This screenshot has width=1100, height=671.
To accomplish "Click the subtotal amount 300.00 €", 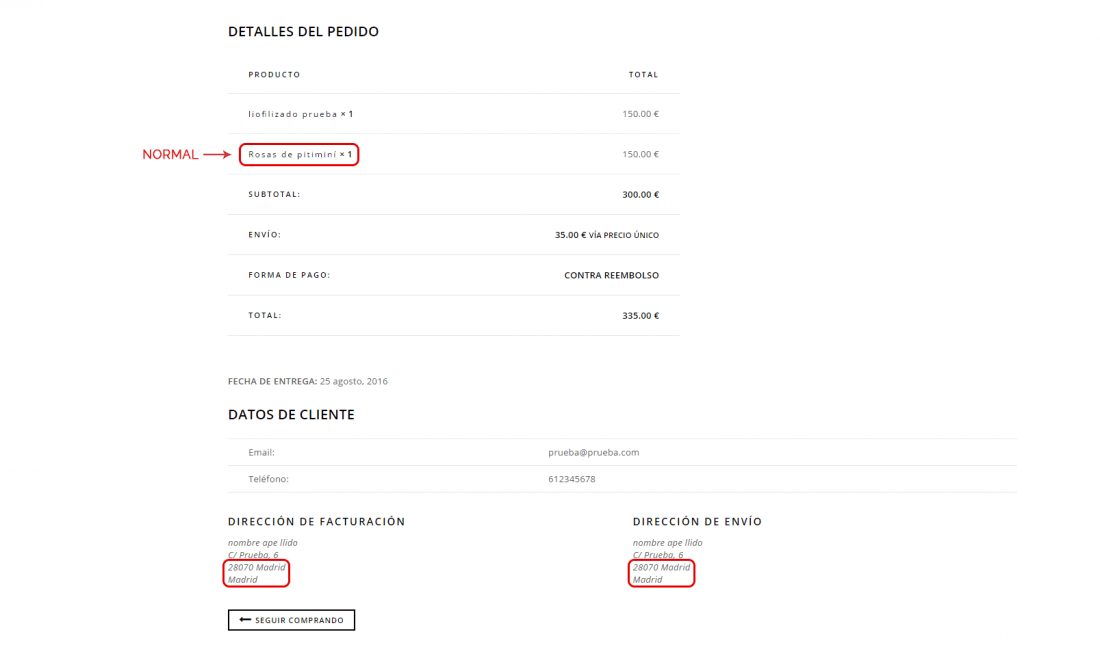I will [x=640, y=194].
